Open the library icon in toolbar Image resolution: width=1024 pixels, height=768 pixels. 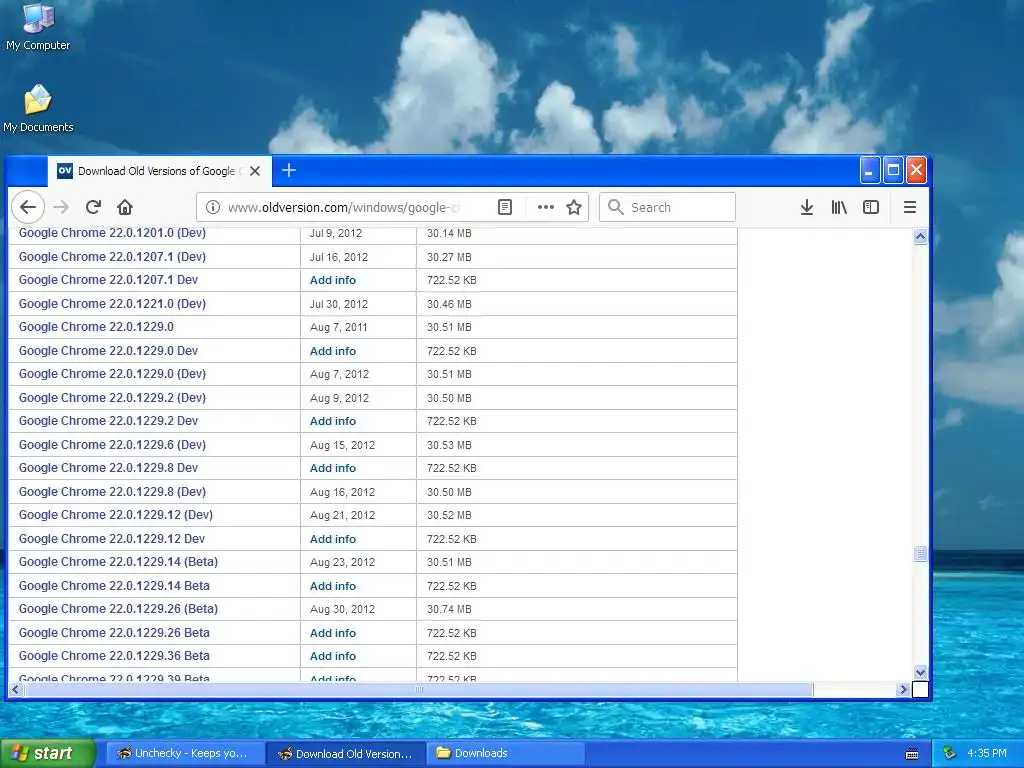click(x=839, y=208)
